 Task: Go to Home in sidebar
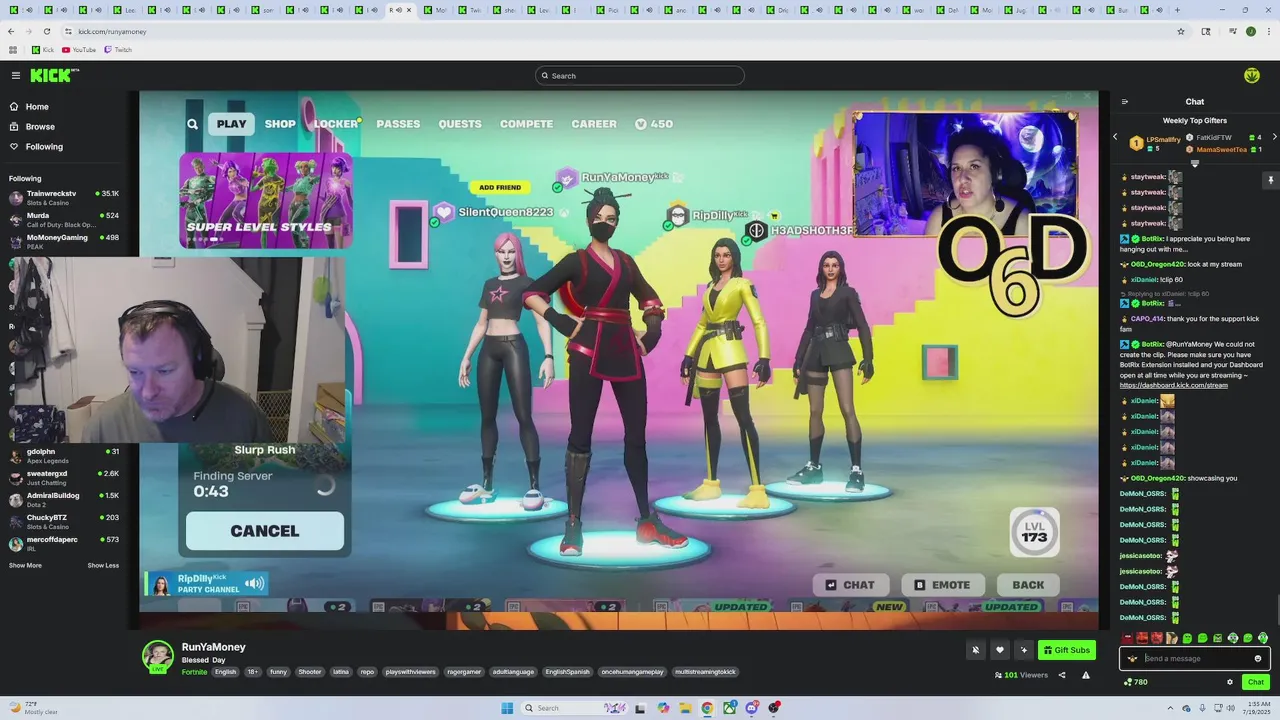(x=29, y=107)
